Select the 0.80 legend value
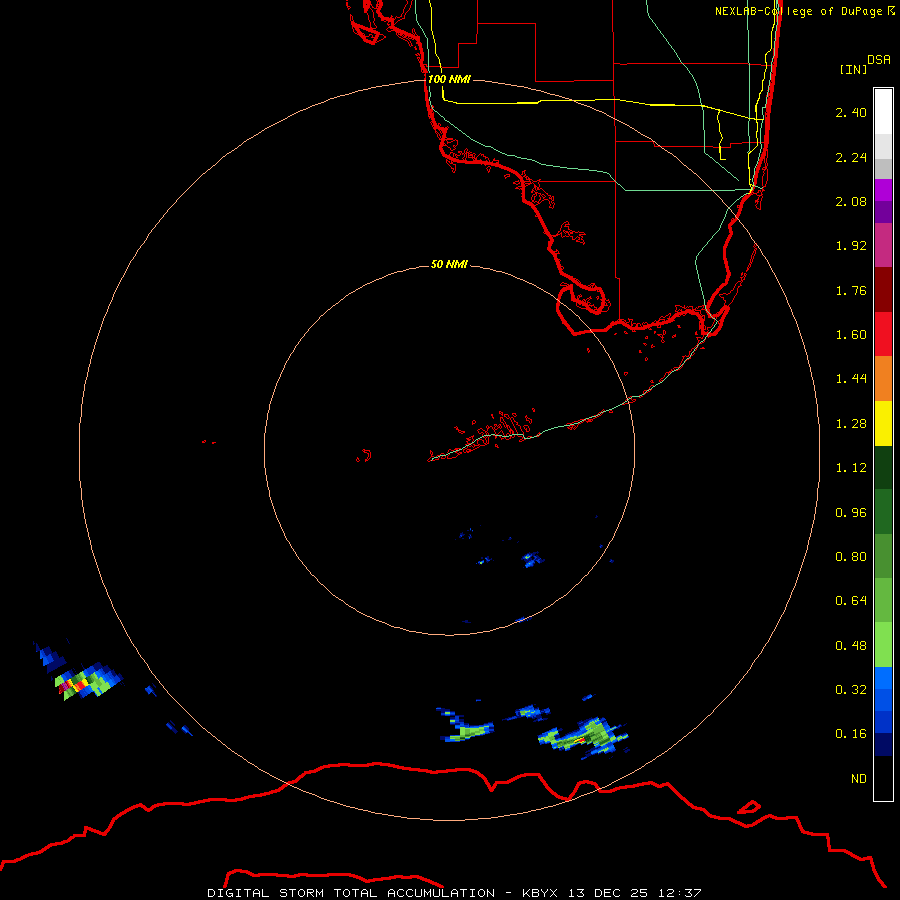900x900 pixels. [x=851, y=557]
